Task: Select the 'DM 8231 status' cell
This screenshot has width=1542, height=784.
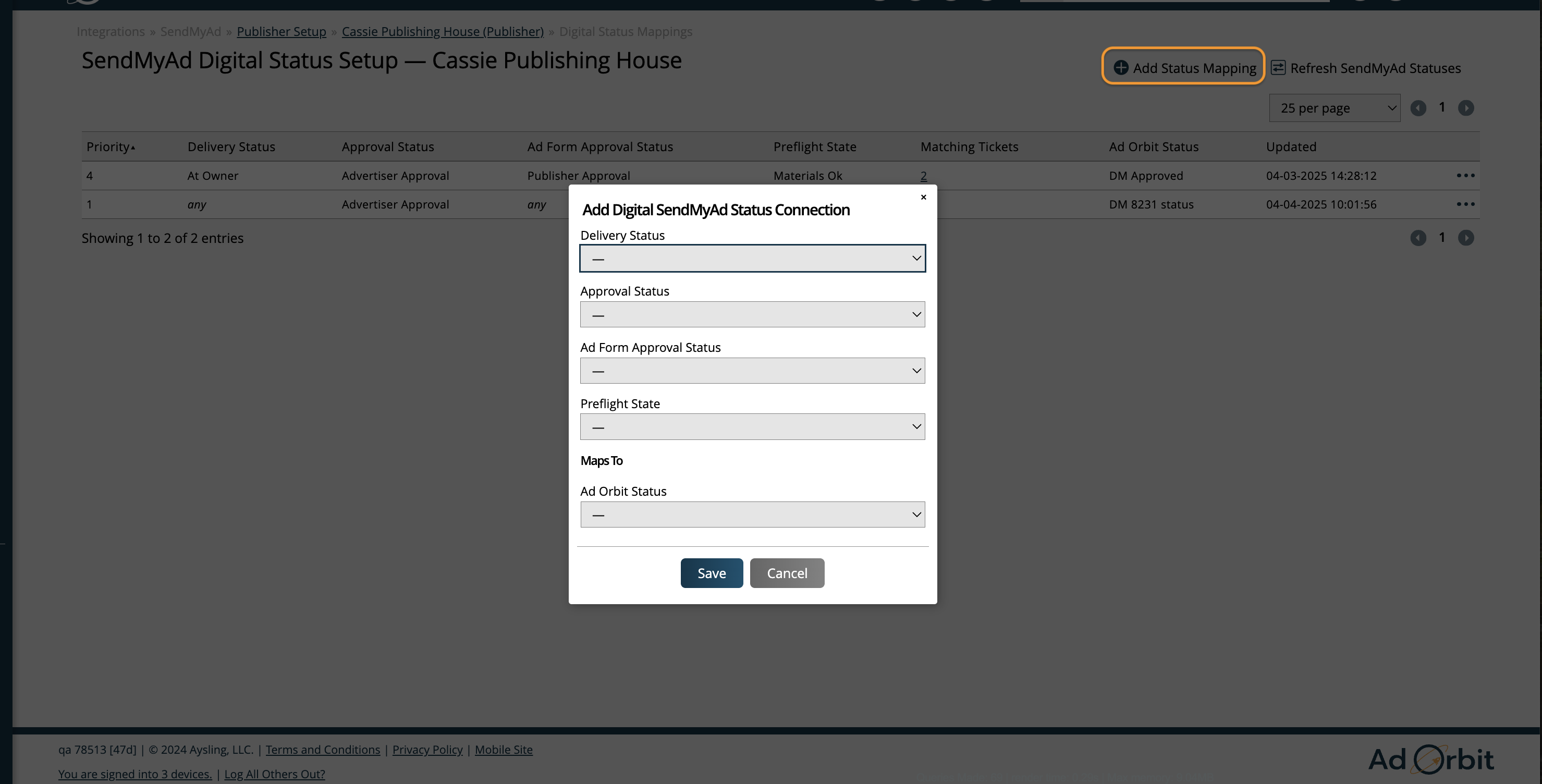Action: 1151,205
